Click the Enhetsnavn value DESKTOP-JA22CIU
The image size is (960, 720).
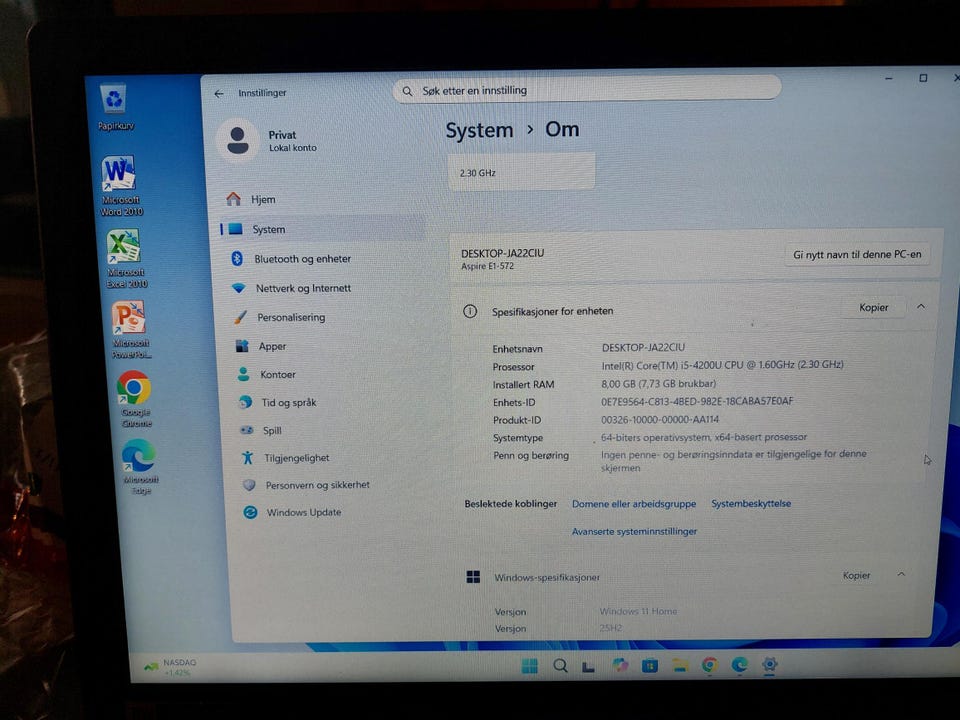[643, 348]
